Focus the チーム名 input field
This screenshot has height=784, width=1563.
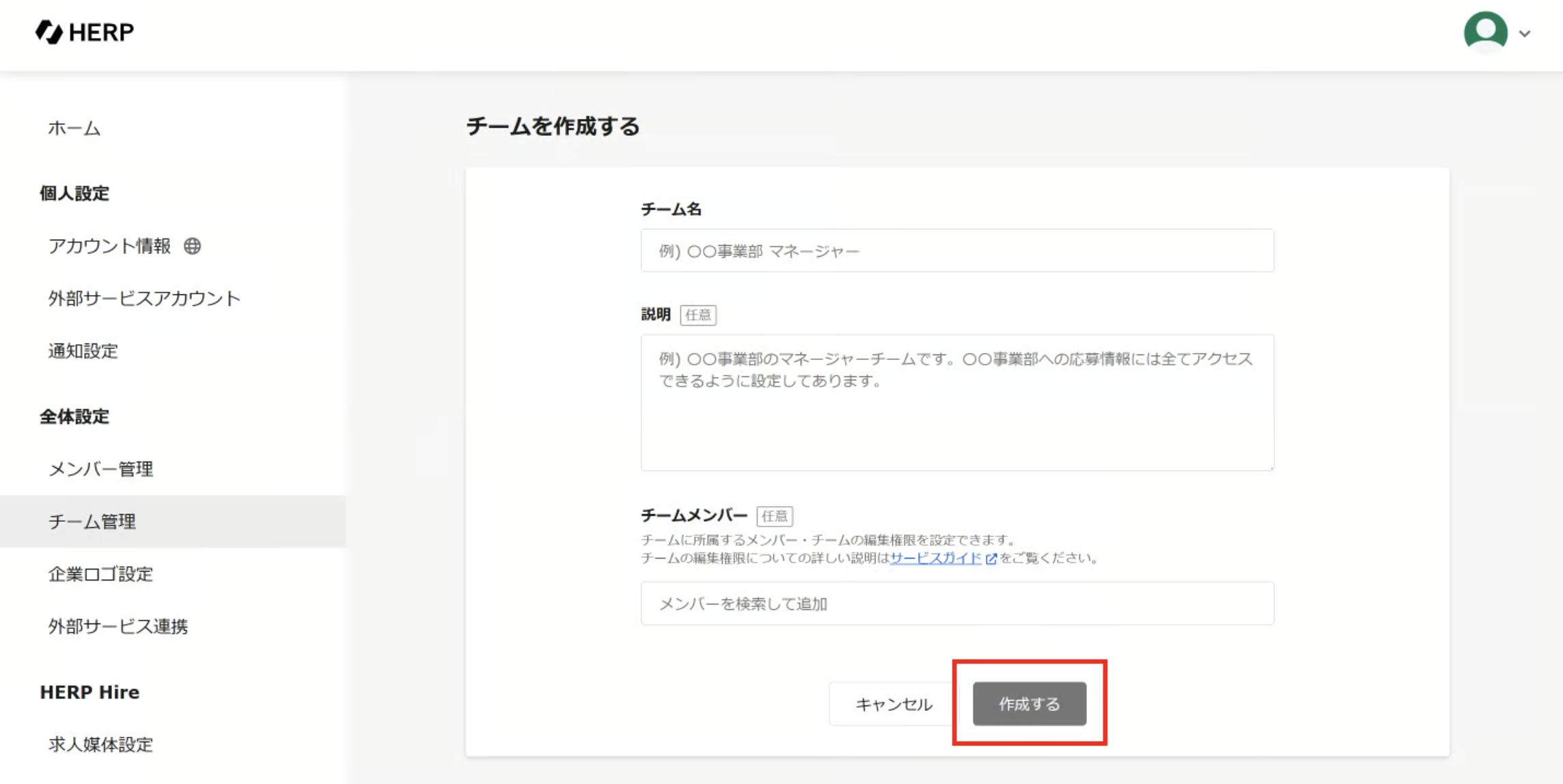tap(956, 251)
